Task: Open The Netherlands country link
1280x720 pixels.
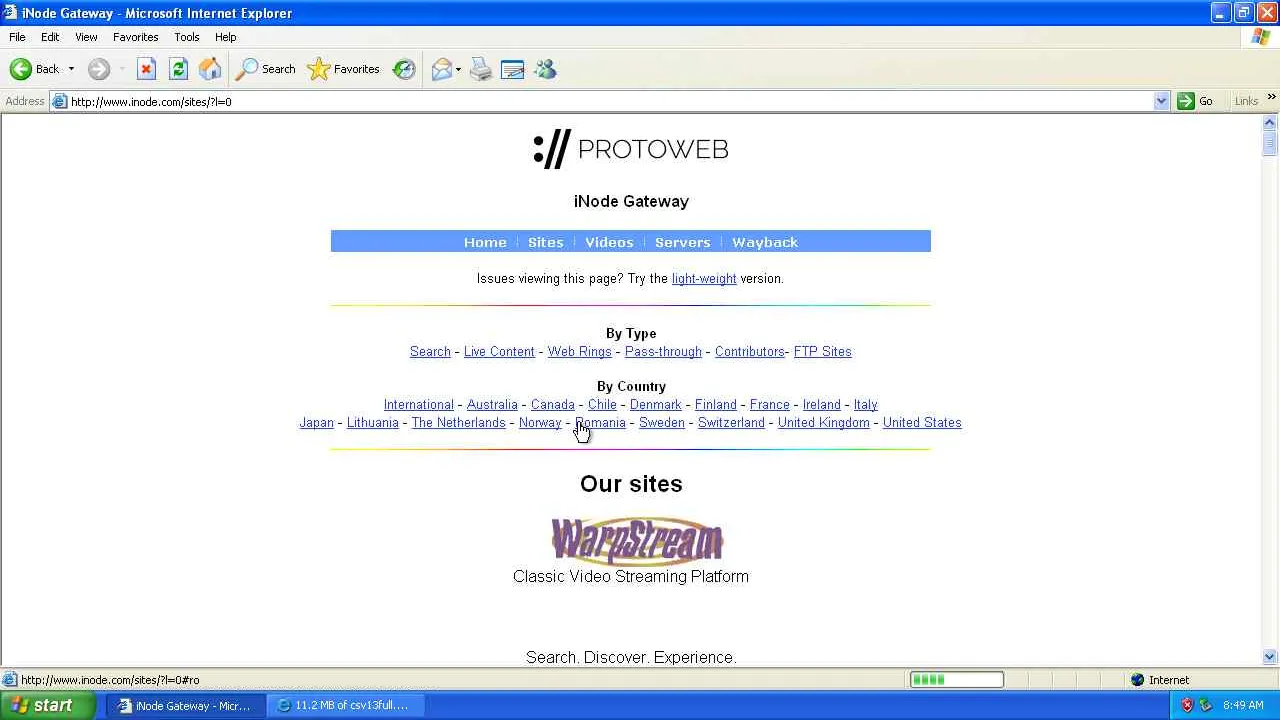Action: click(458, 423)
